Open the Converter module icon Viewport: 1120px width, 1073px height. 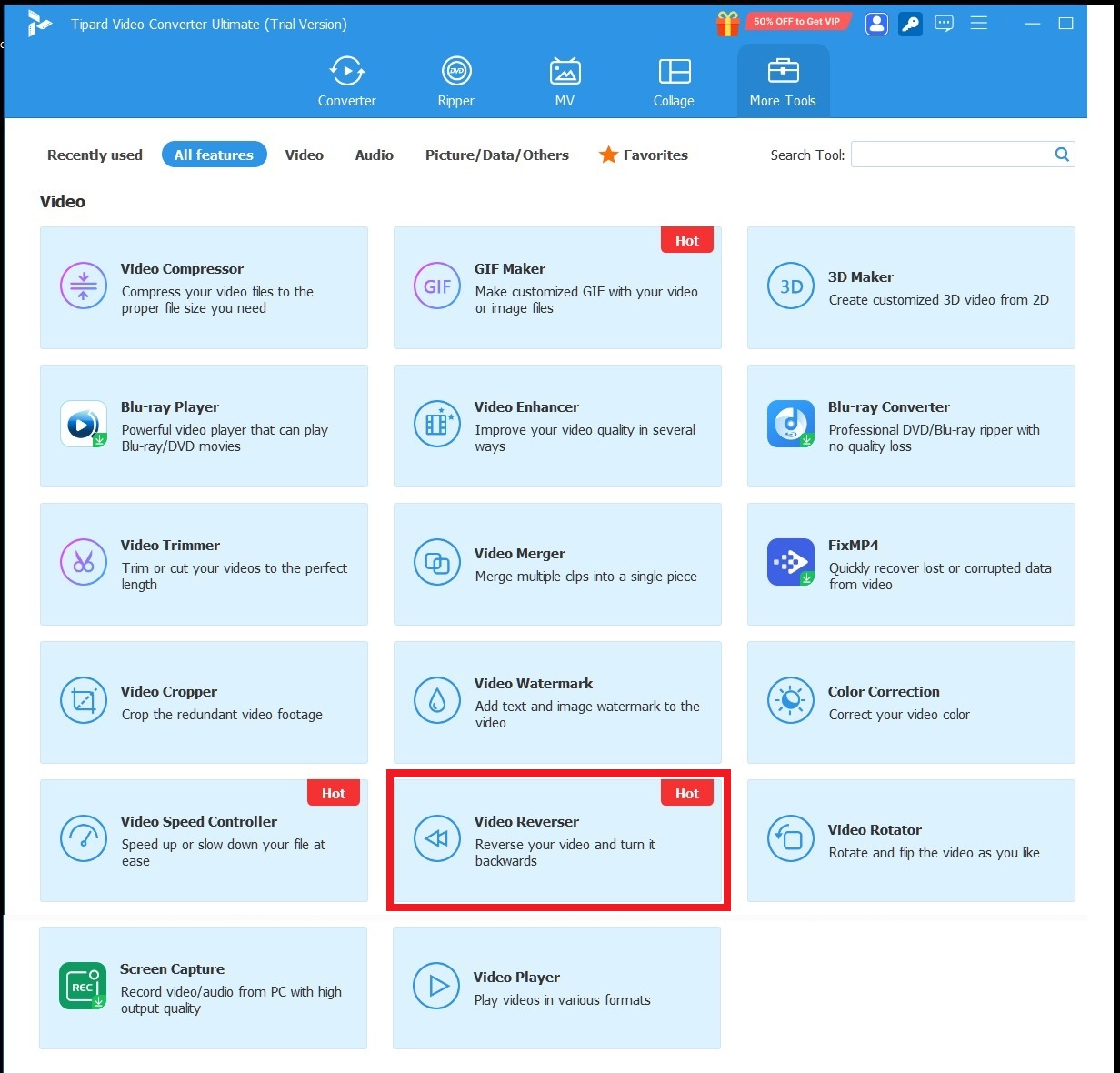click(346, 71)
